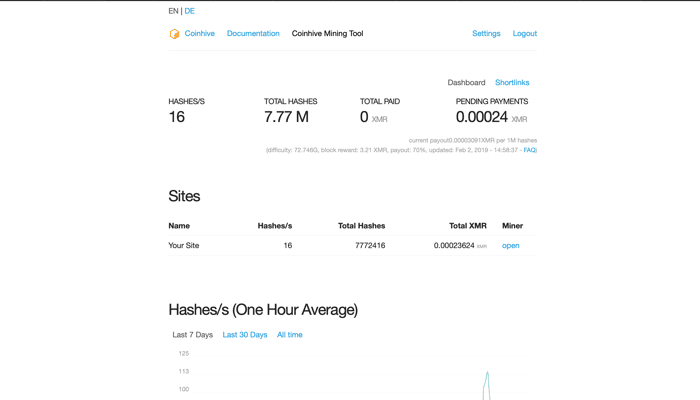
Task: Switch to the Shortlinks tab
Action: pyautogui.click(x=512, y=83)
